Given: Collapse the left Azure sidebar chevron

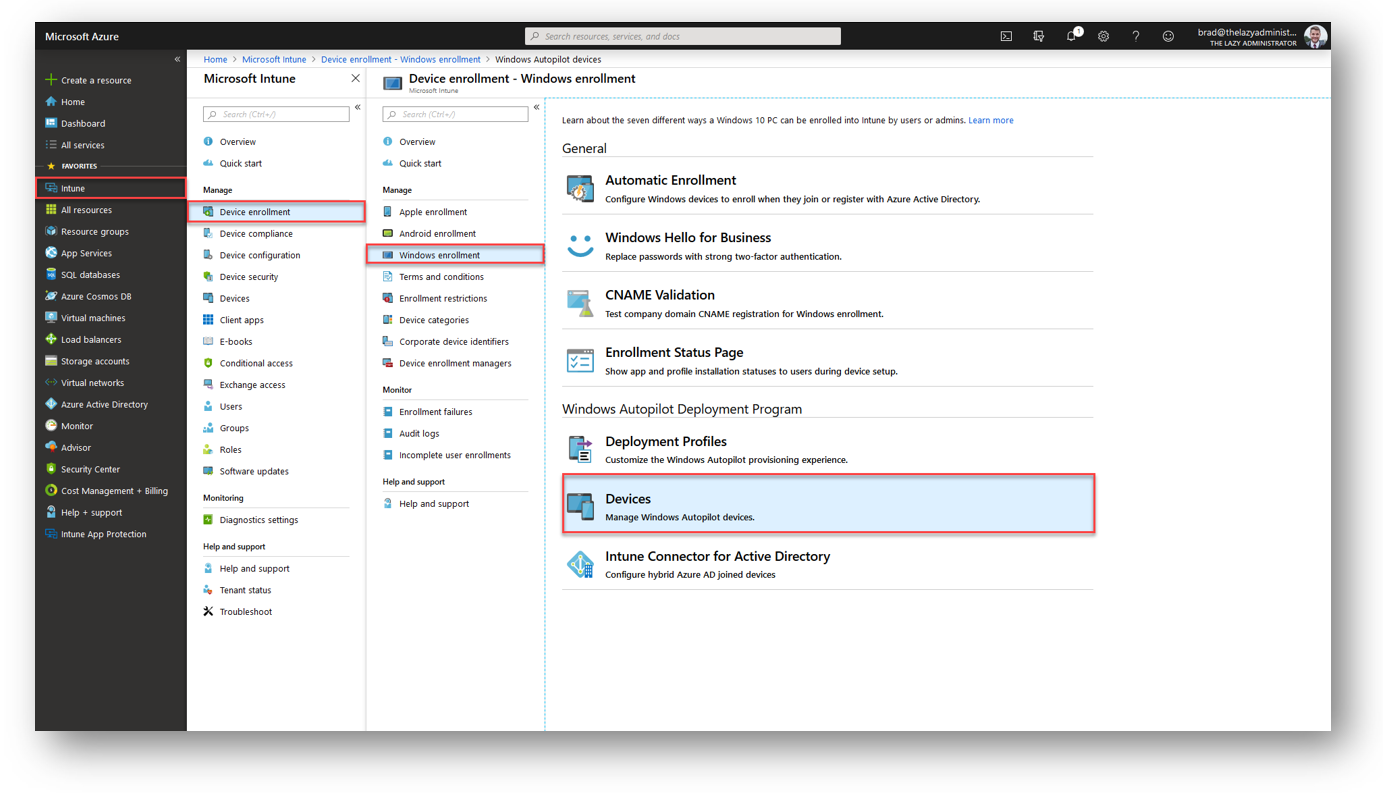Looking at the screenshot, I should 177,59.
